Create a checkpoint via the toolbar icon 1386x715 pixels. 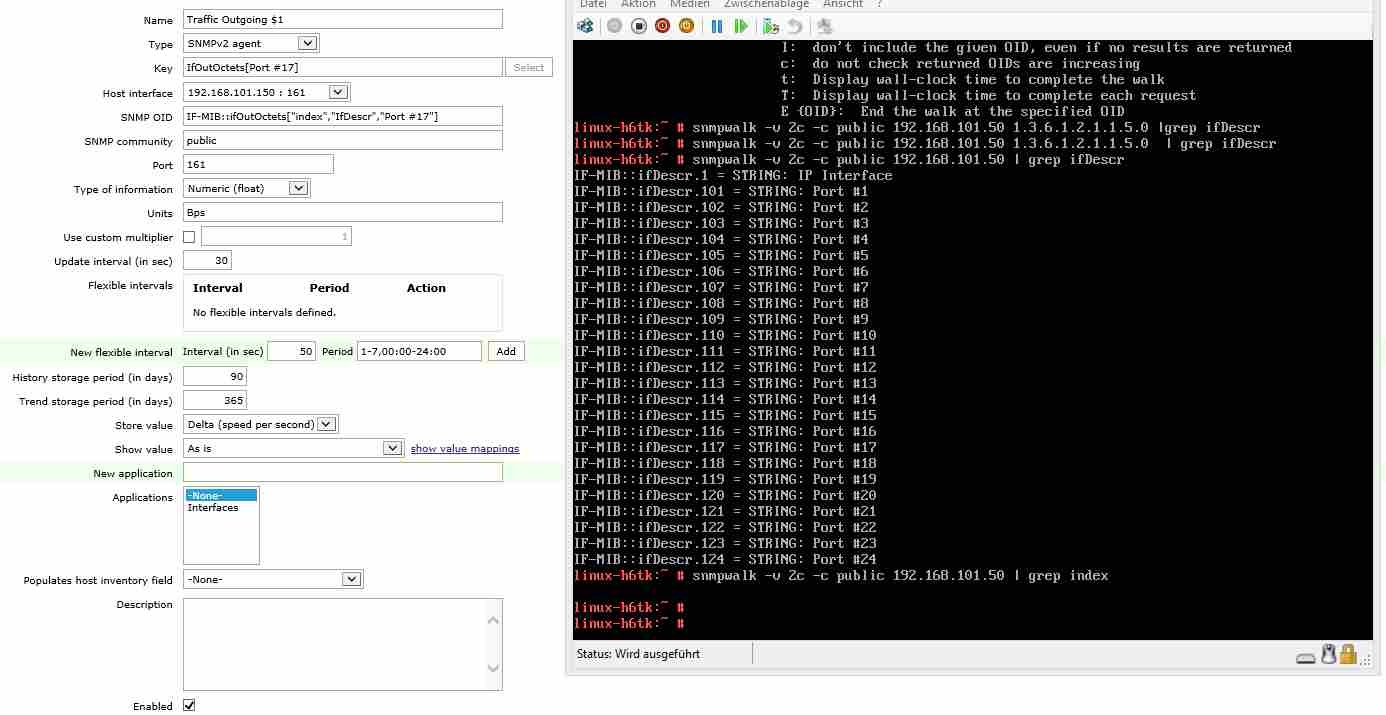tap(770, 26)
